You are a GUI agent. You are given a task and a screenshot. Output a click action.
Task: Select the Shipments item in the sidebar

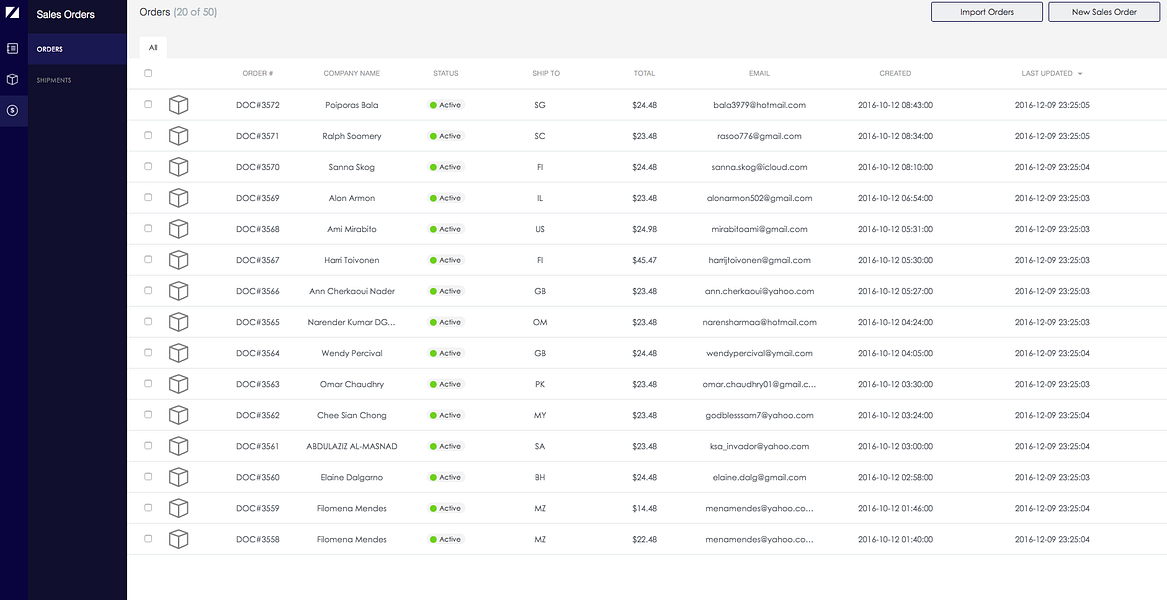click(x=77, y=80)
